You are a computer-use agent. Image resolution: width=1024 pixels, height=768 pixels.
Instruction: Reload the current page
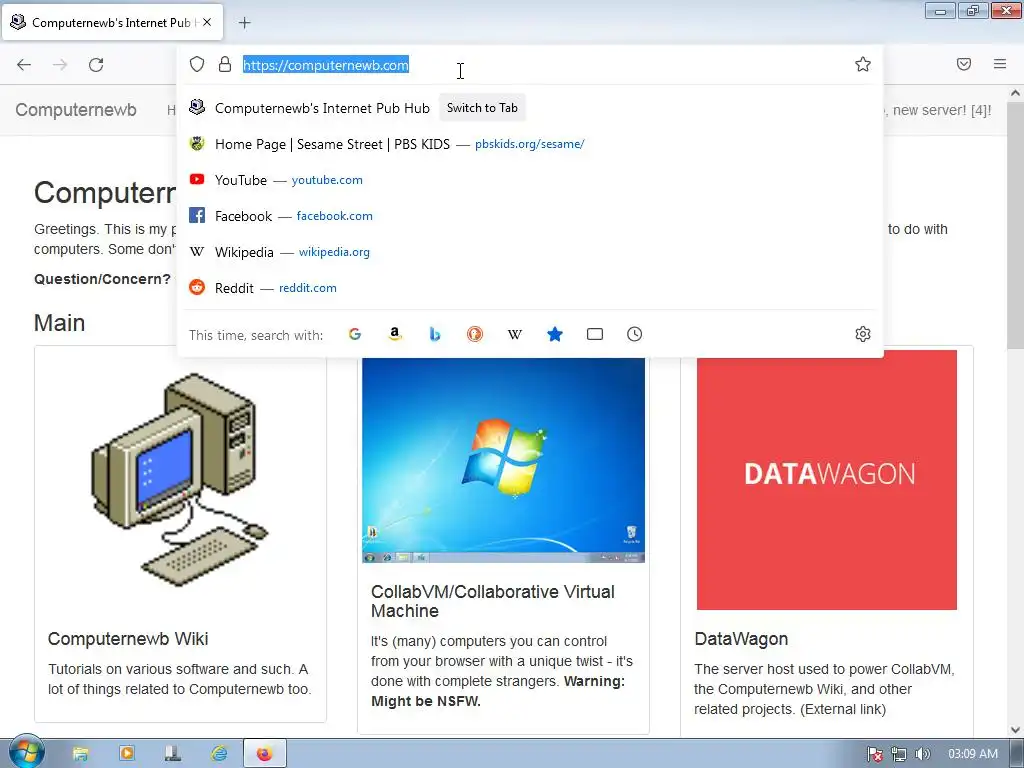[x=96, y=64]
